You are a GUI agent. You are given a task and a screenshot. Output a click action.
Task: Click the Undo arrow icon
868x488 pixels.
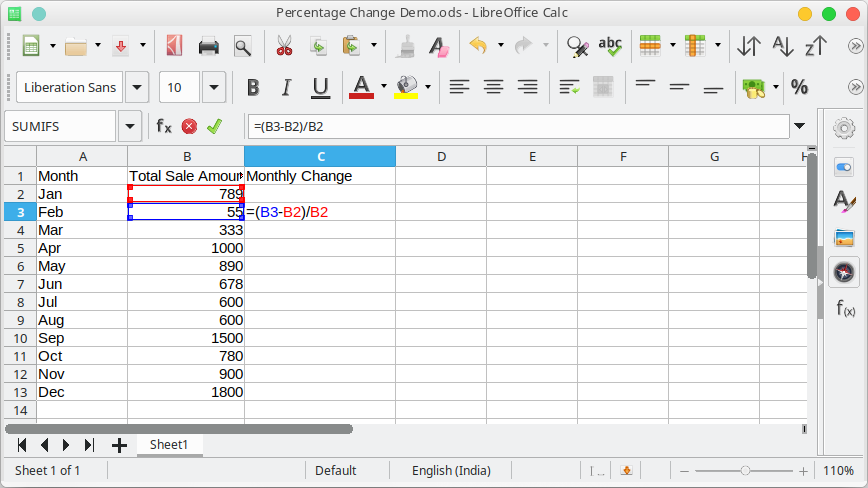478,46
